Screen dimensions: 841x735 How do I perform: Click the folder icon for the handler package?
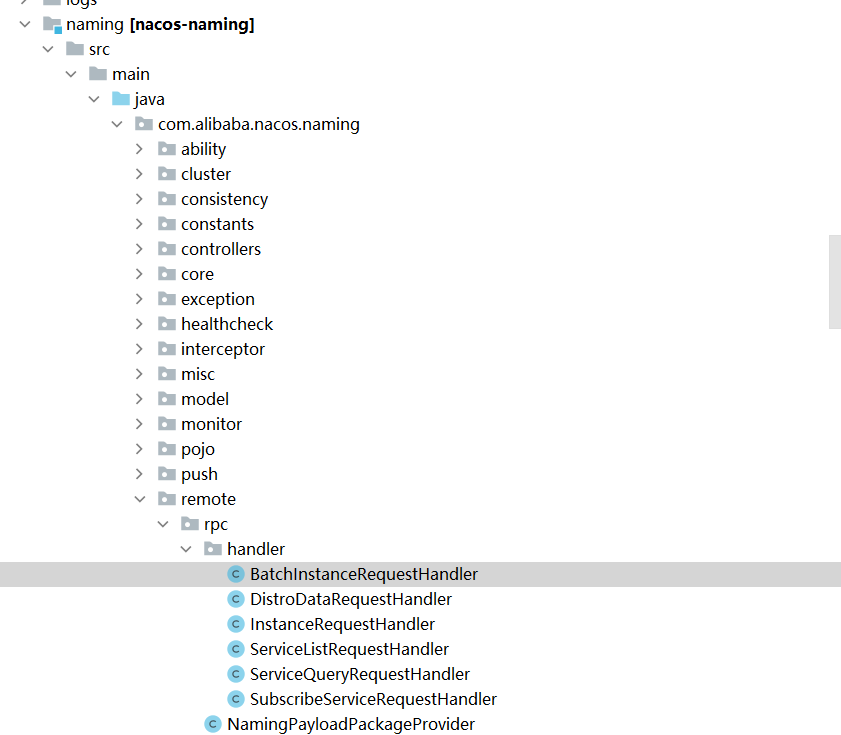pos(211,548)
